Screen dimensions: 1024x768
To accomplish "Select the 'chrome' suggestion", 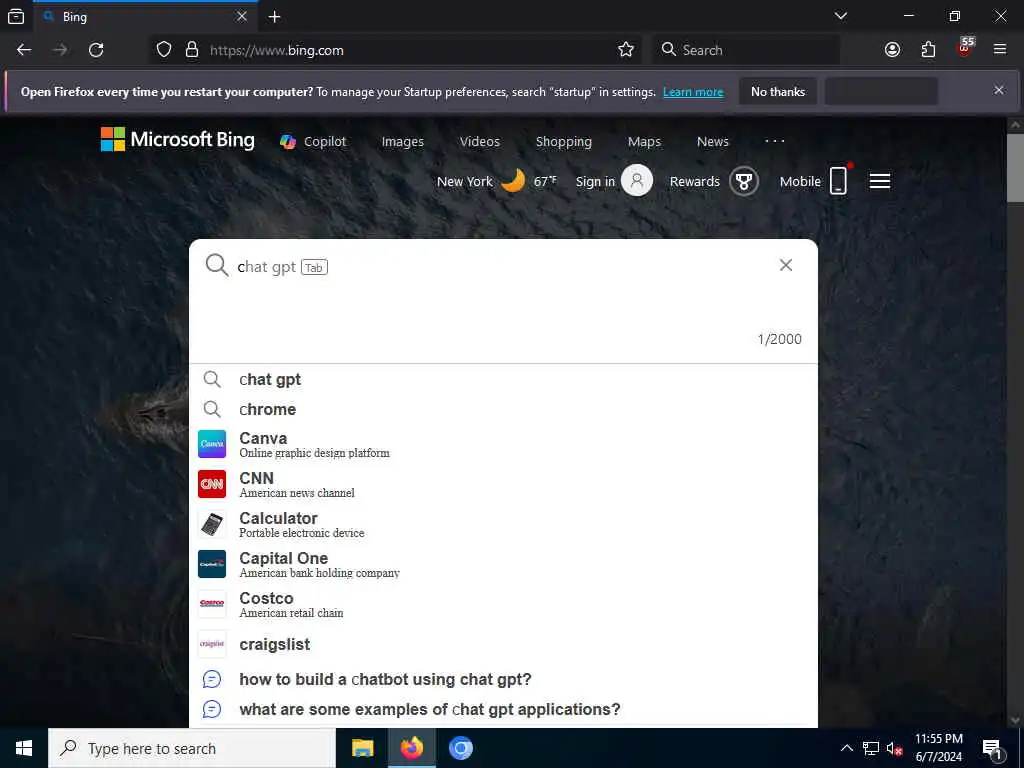I will pos(503,409).
